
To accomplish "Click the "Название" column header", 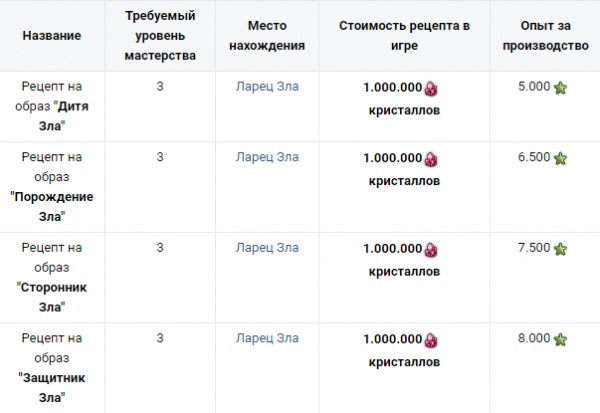I will [x=51, y=35].
